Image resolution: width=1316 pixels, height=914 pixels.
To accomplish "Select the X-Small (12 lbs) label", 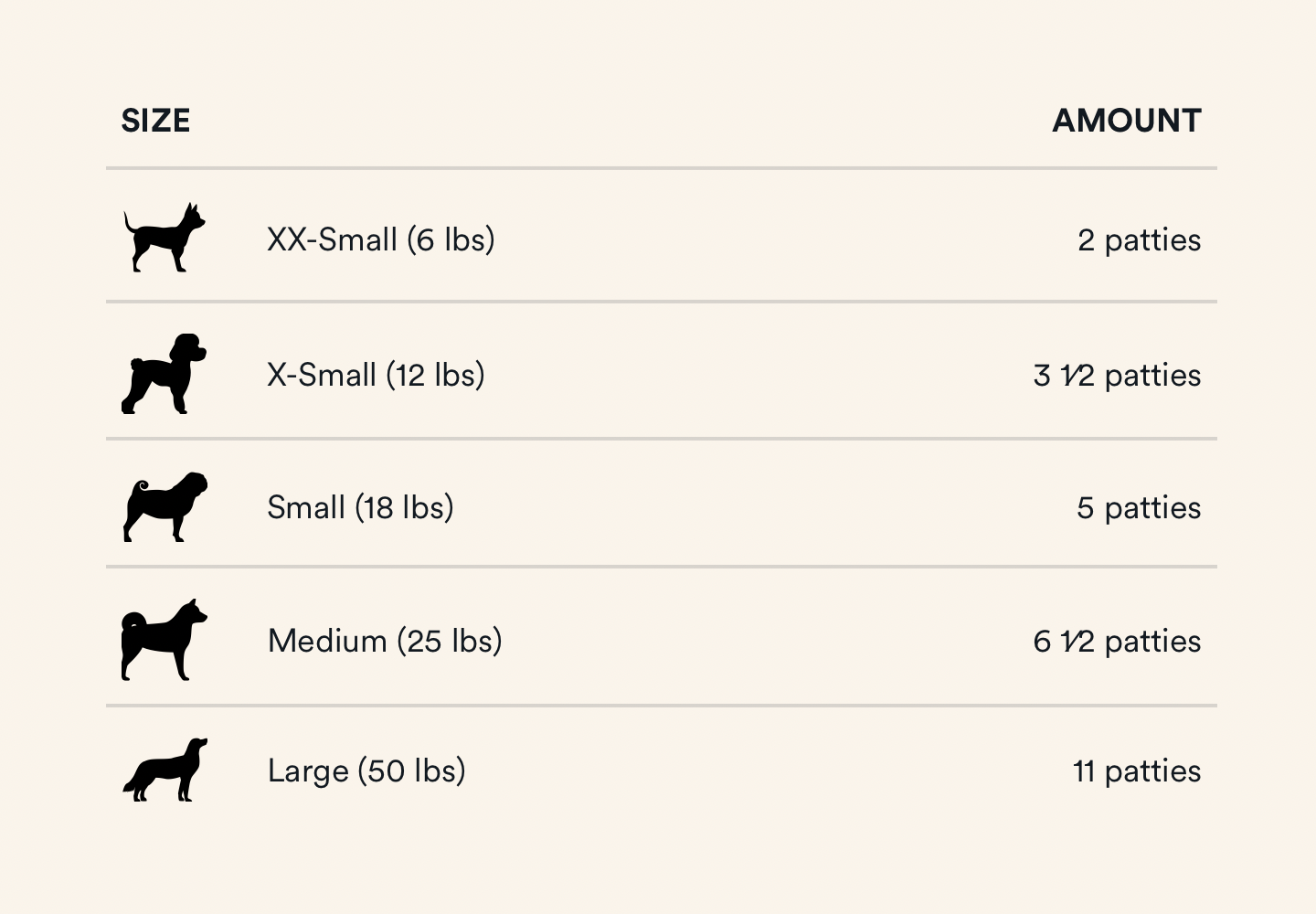I will 376,375.
